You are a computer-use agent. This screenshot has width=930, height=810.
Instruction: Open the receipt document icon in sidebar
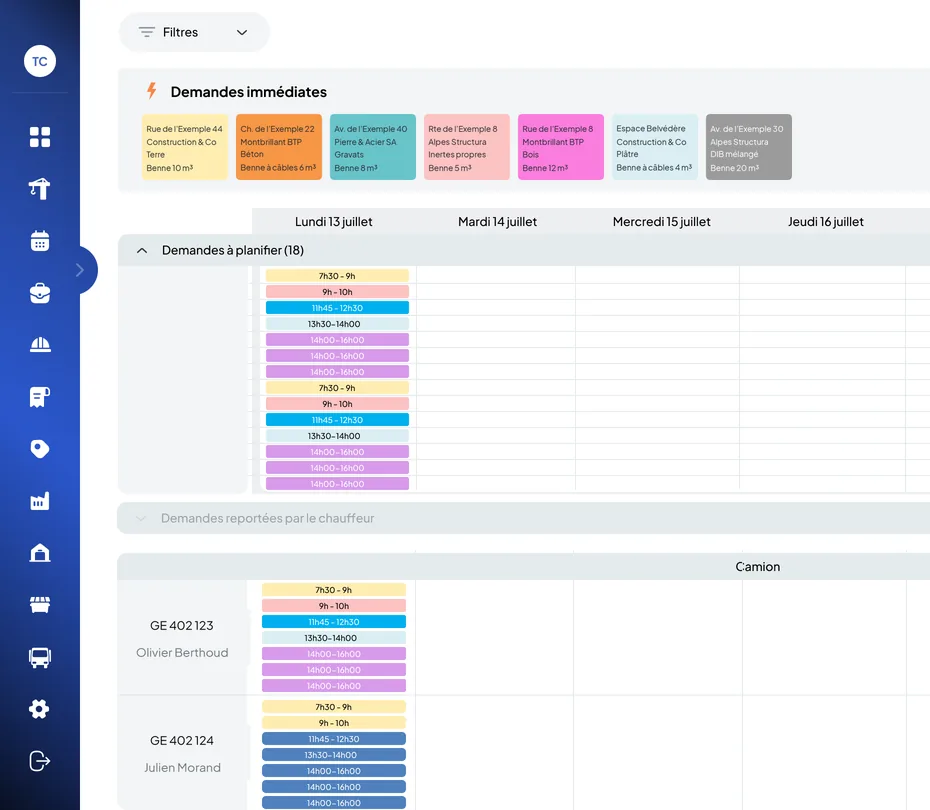[x=40, y=397]
